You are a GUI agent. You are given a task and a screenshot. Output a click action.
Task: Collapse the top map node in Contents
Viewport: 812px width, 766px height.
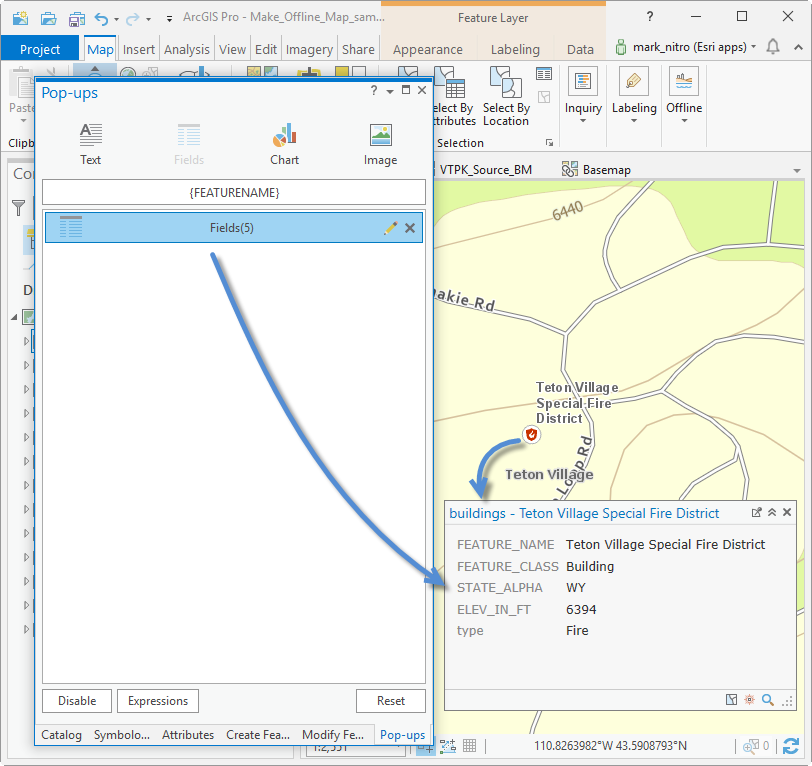(x=14, y=317)
